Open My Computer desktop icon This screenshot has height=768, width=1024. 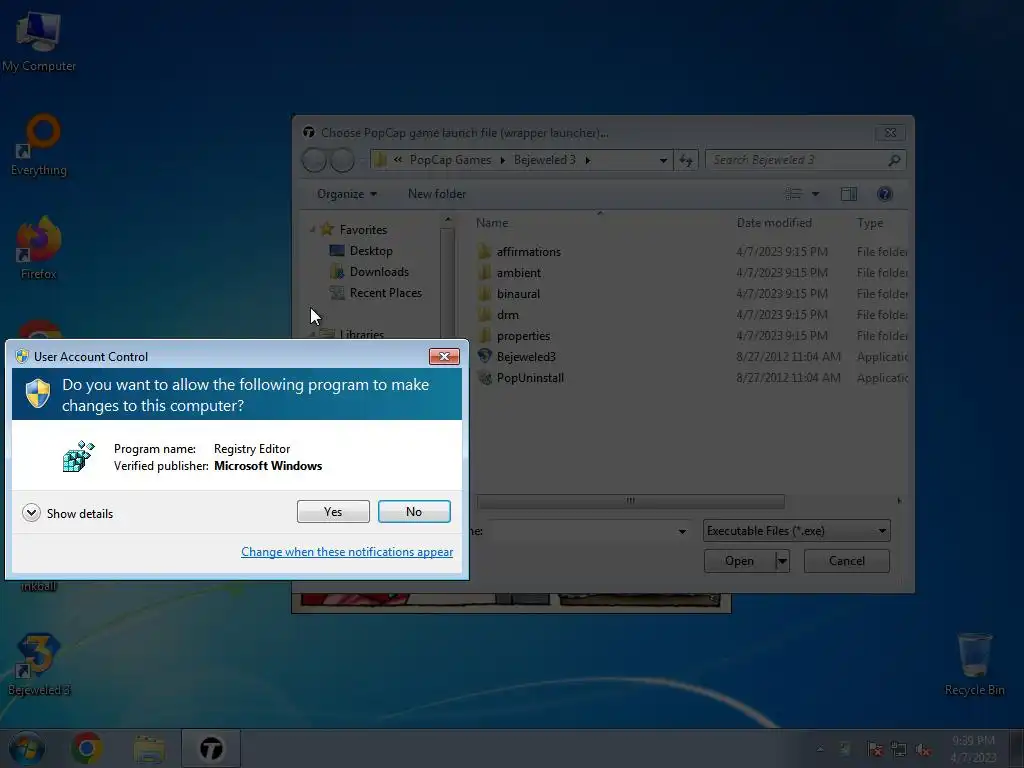coord(39,41)
